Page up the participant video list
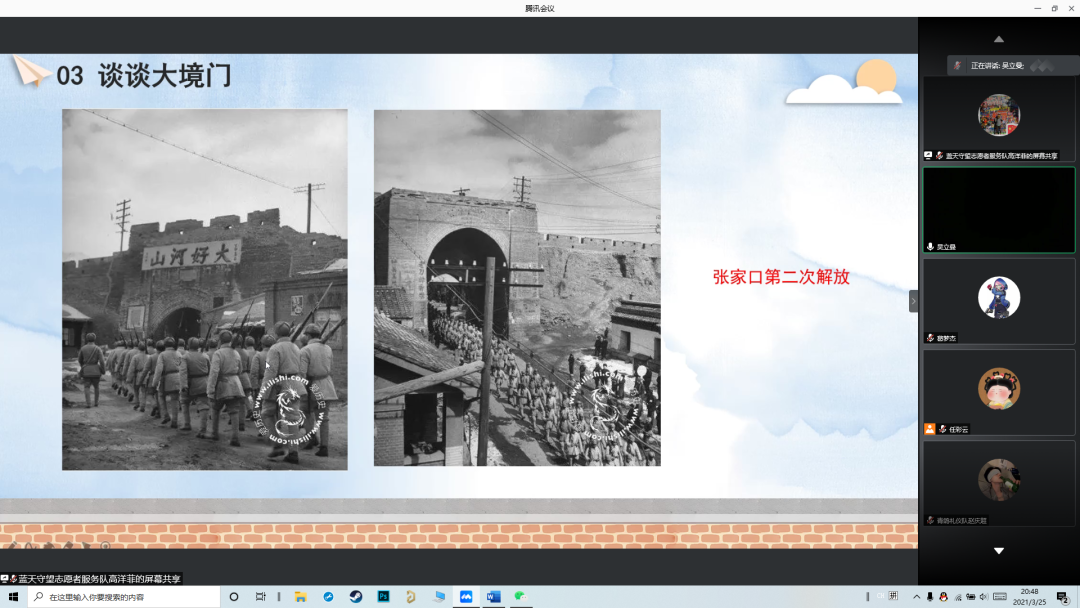The height and width of the screenshot is (608, 1080). pos(999,39)
